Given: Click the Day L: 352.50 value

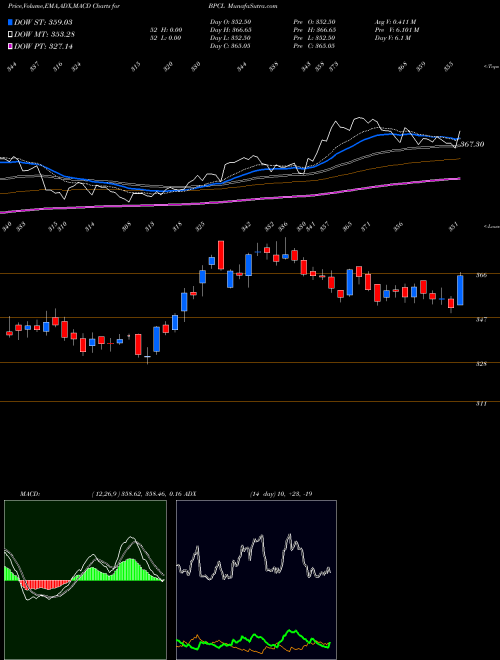Looking at the screenshot, I should coord(231,38).
